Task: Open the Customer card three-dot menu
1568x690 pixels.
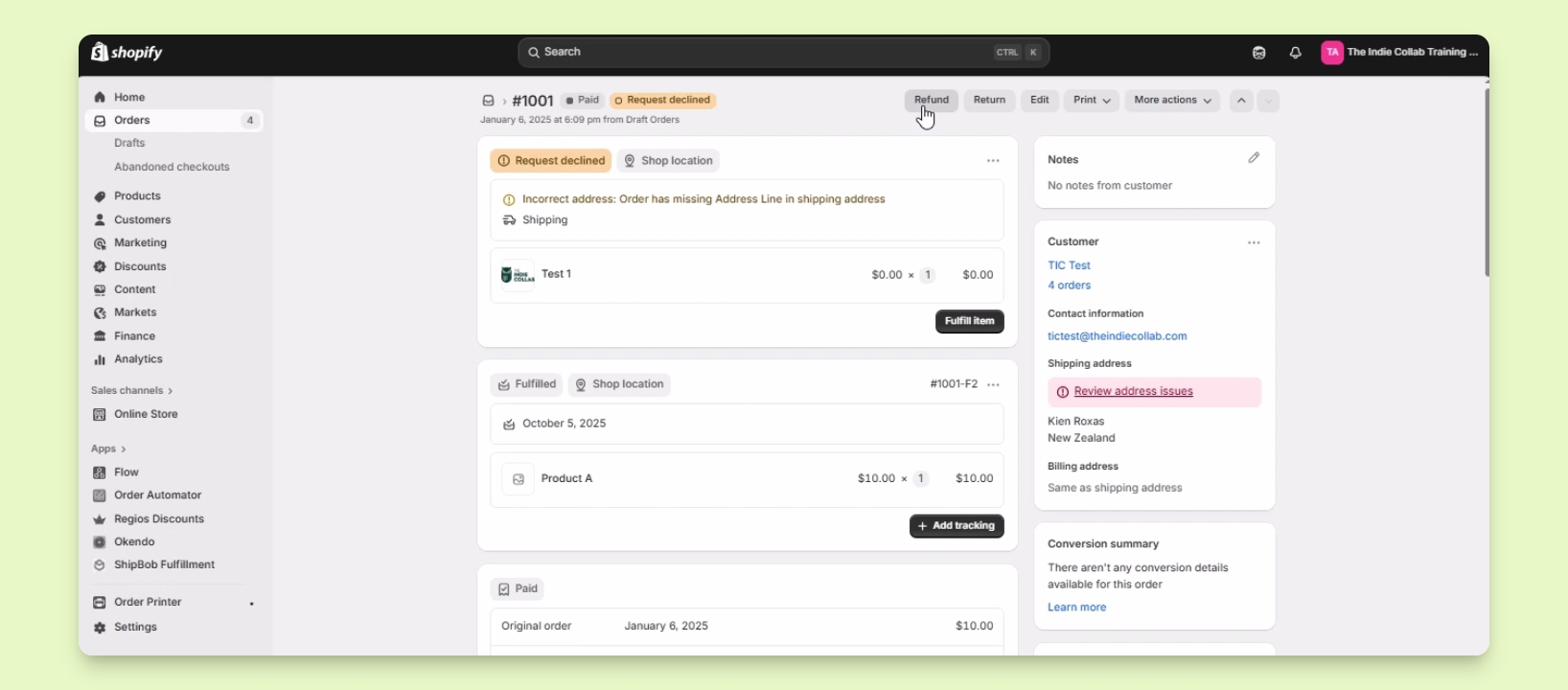Action: point(1254,242)
